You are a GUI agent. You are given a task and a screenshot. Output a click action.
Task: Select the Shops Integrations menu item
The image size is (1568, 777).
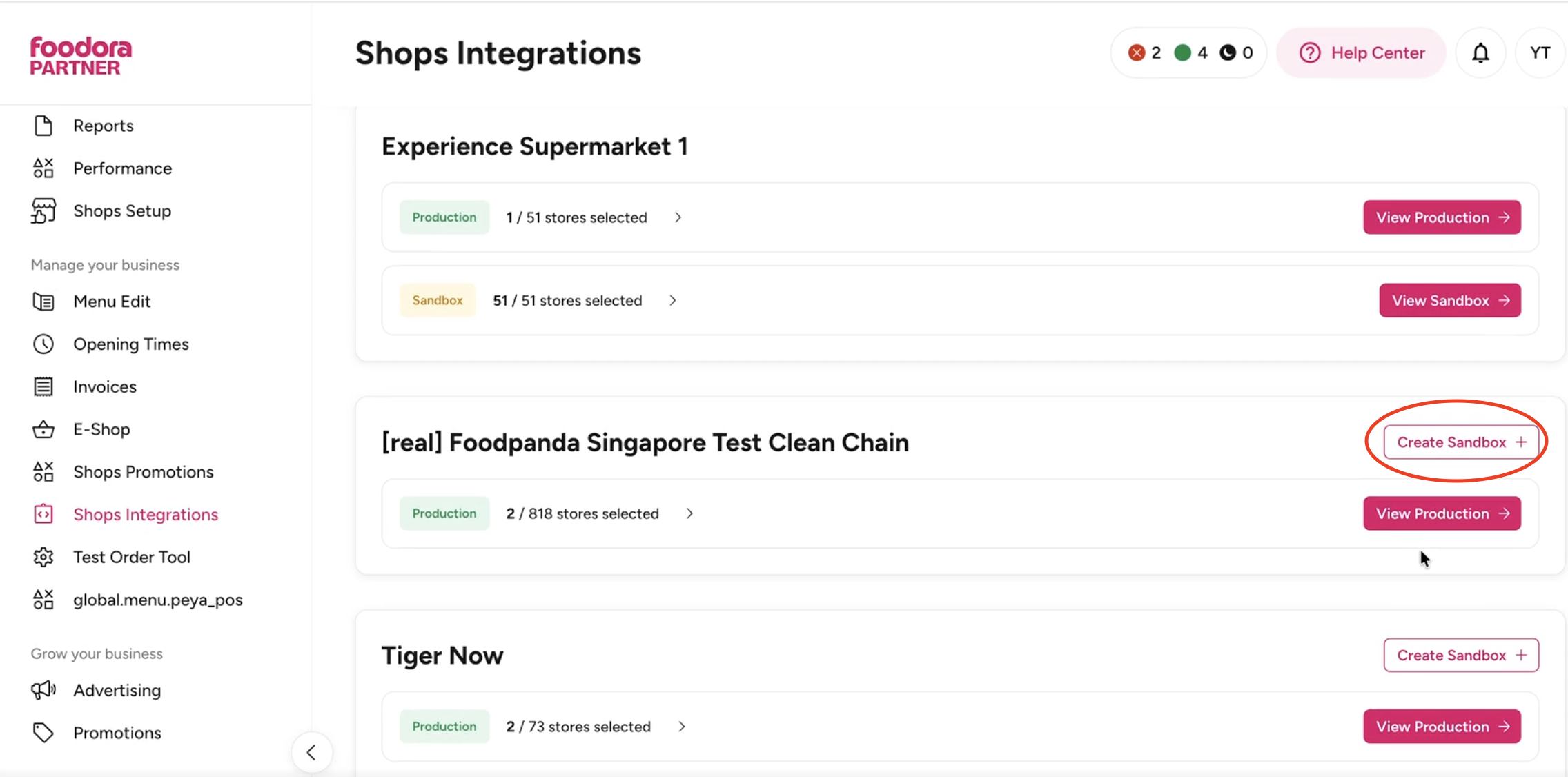(146, 514)
